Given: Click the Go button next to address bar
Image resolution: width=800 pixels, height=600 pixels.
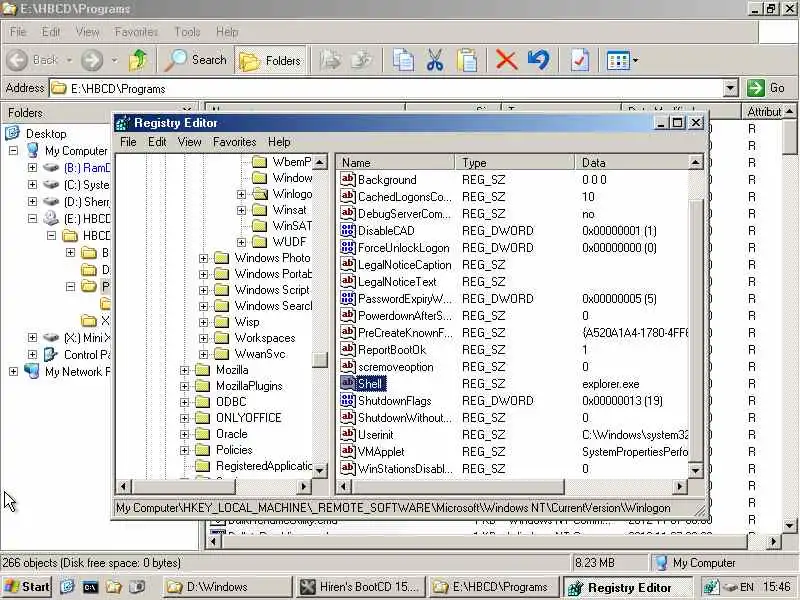Looking at the screenshot, I should coord(767,88).
